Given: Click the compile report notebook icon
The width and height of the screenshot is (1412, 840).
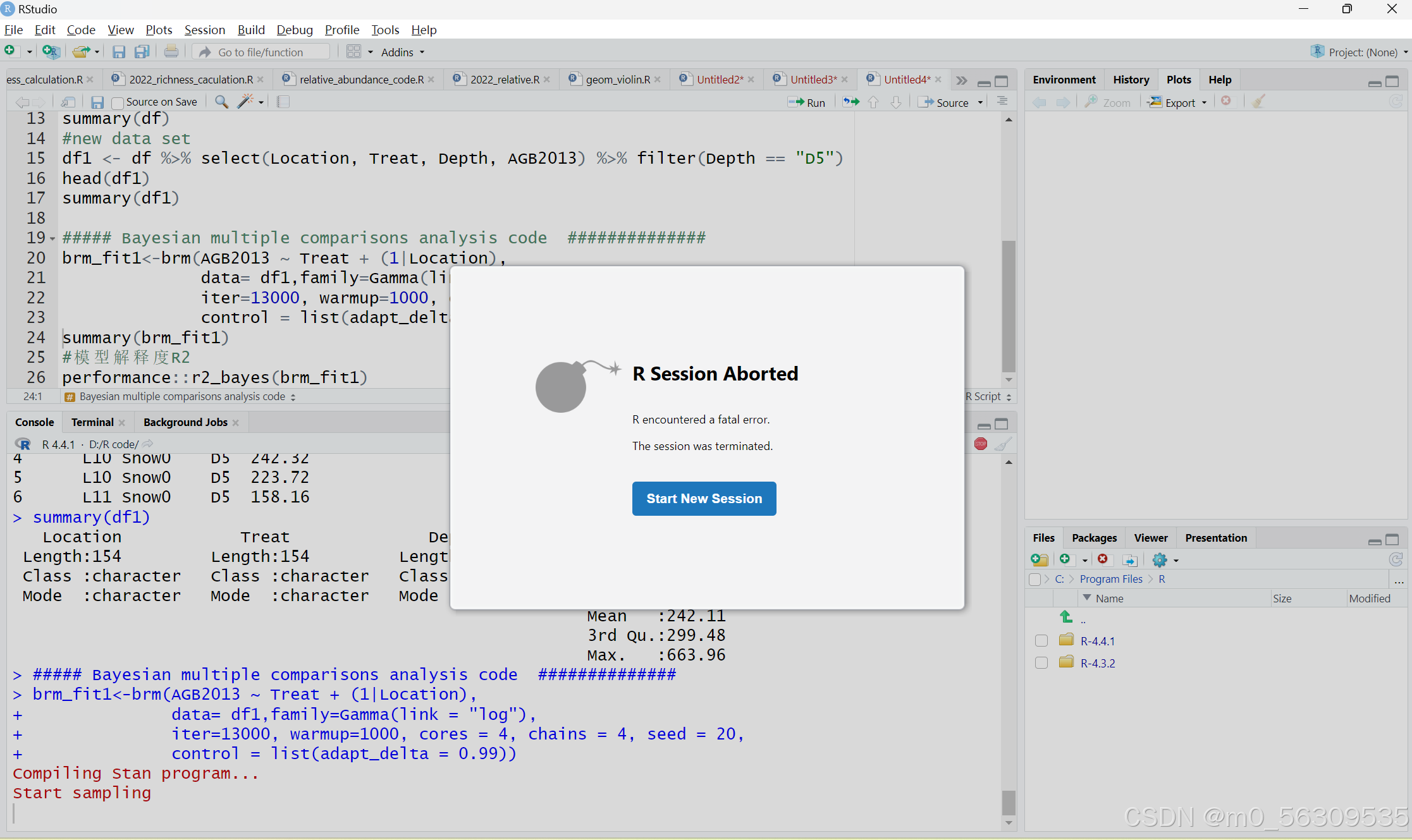Looking at the screenshot, I should click(283, 102).
